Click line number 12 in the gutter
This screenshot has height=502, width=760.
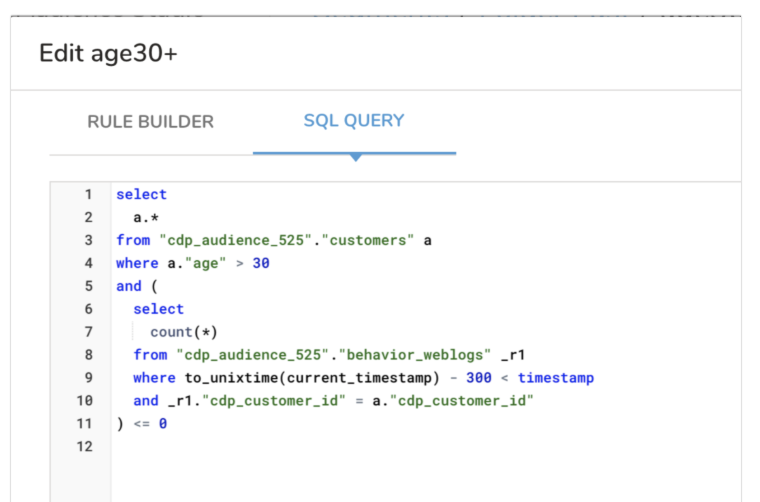86,446
